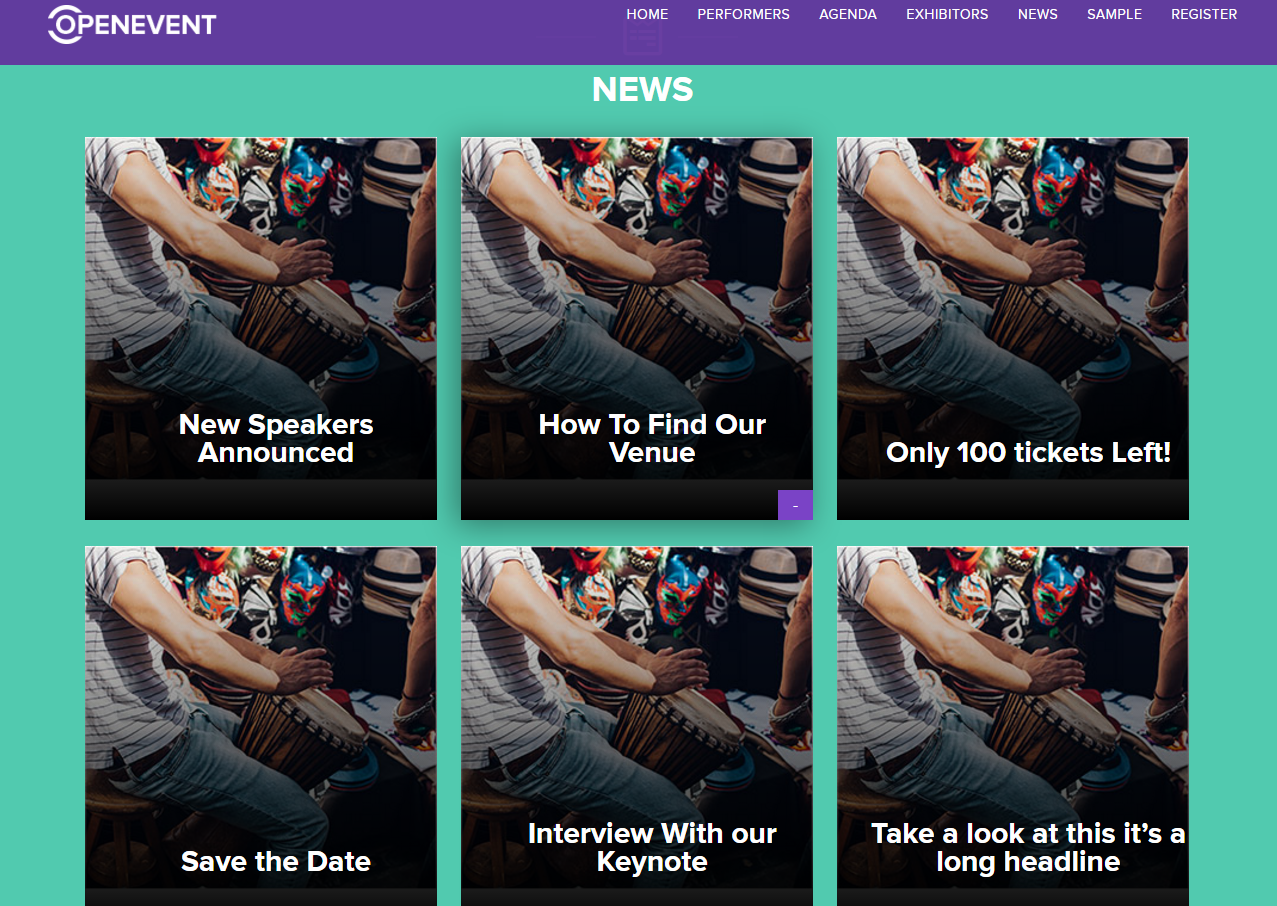Screen dimensions: 1277x906
Task: Click the Only 100 tickets Left! headline
Action: pos(1028,452)
